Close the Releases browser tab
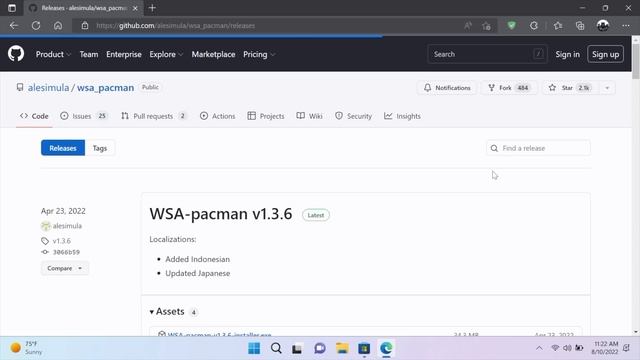Image resolution: width=640 pixels, height=360 pixels. (x=135, y=8)
